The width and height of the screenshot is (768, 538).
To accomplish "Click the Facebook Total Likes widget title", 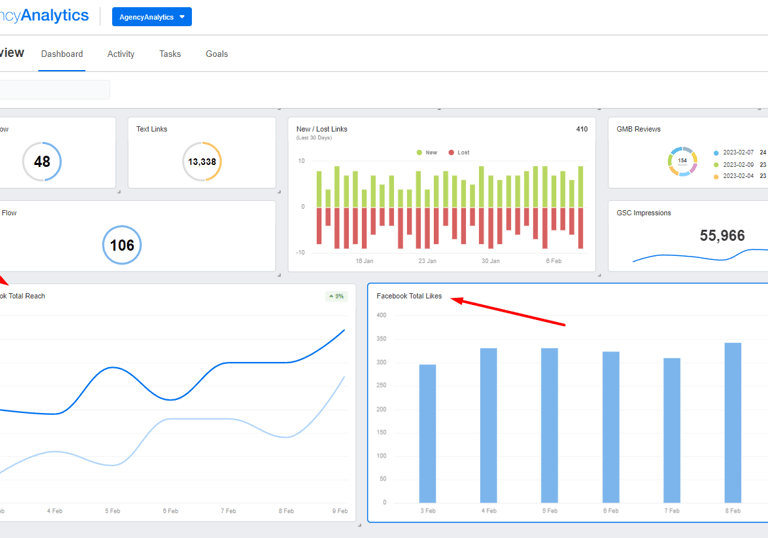I will coord(409,296).
